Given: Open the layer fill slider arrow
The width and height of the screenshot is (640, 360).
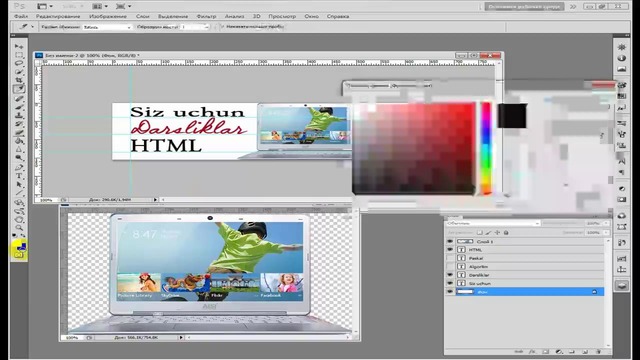Looking at the screenshot, I should point(606,233).
